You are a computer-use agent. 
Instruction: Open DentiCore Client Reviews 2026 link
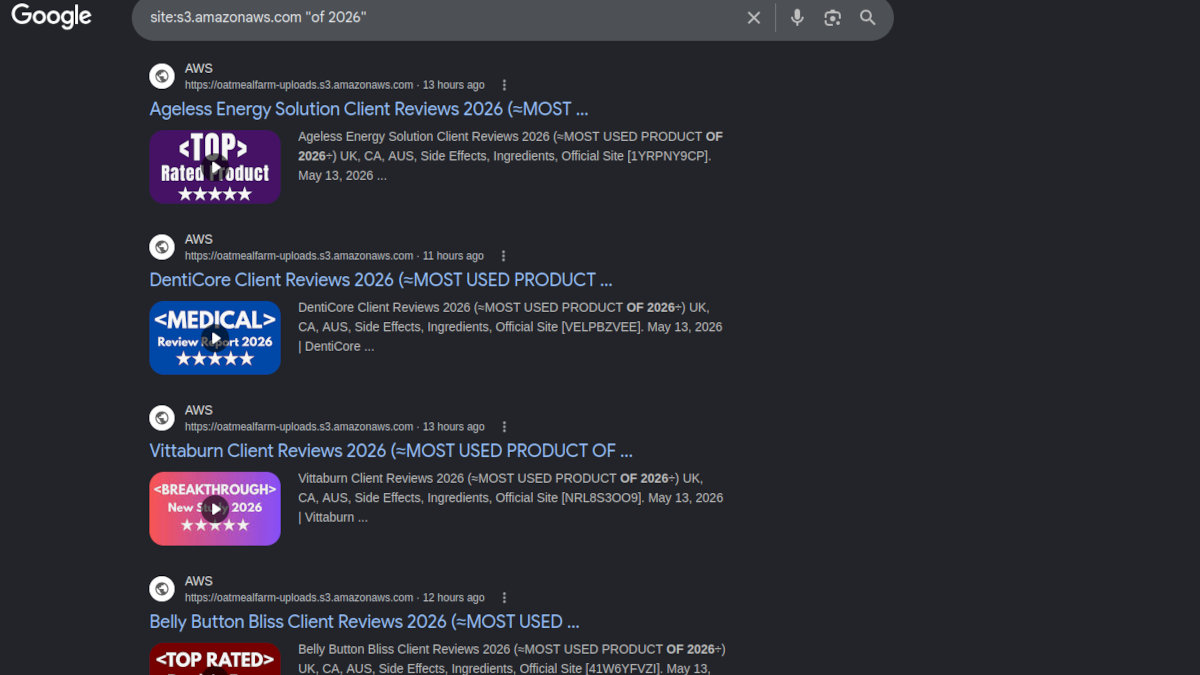click(381, 280)
